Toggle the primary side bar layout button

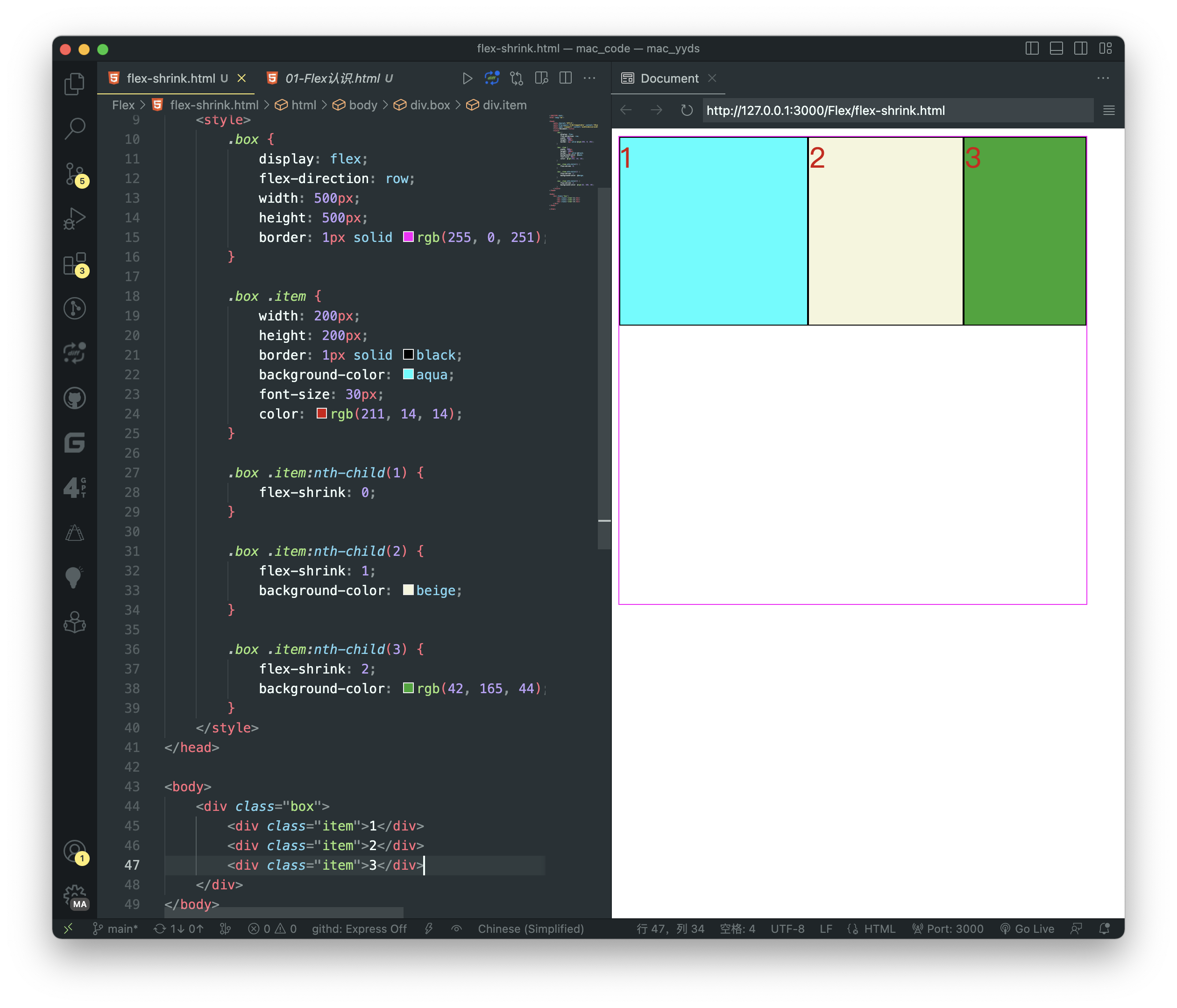click(x=1032, y=49)
